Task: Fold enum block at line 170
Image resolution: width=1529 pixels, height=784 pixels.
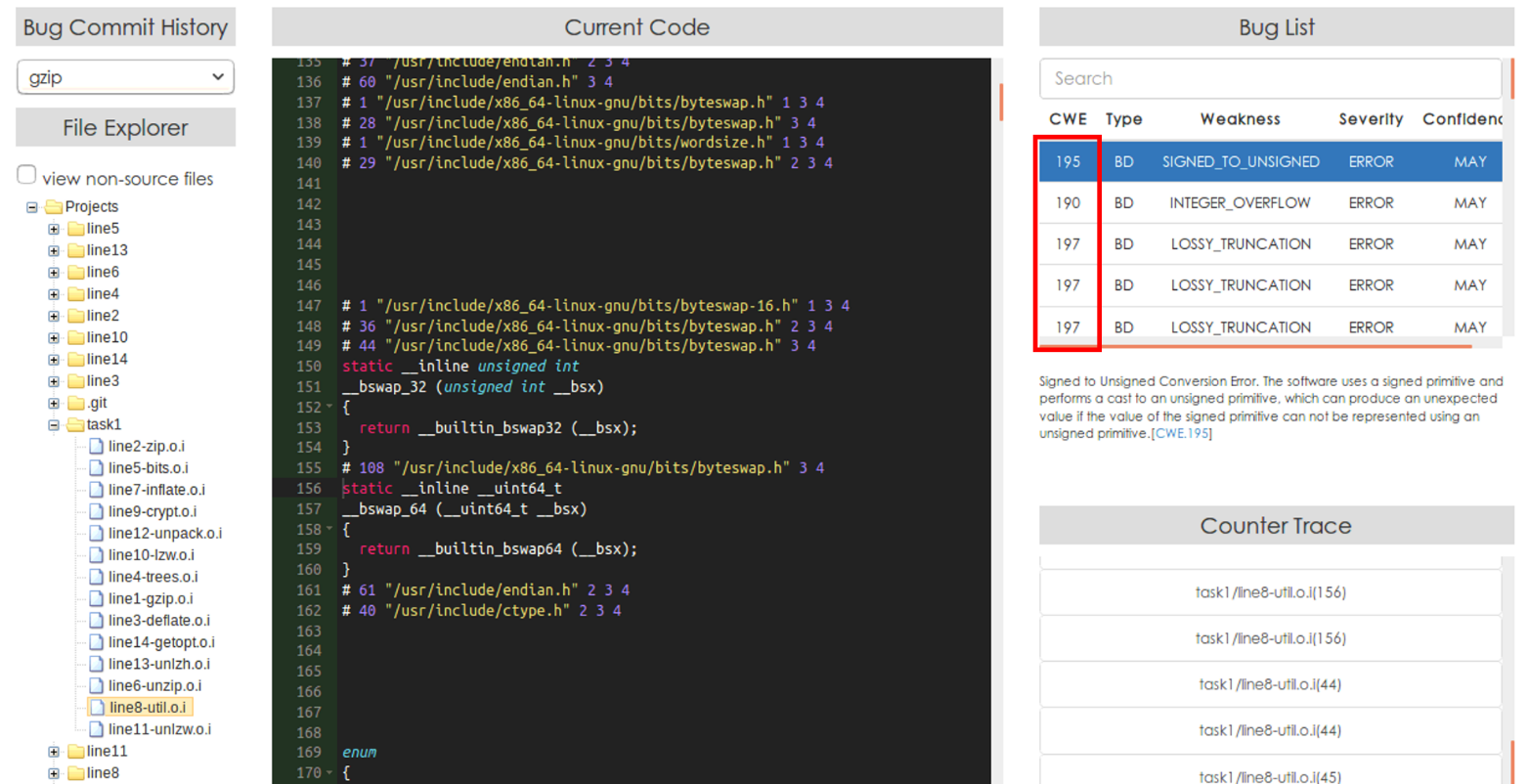Action: tap(329, 773)
